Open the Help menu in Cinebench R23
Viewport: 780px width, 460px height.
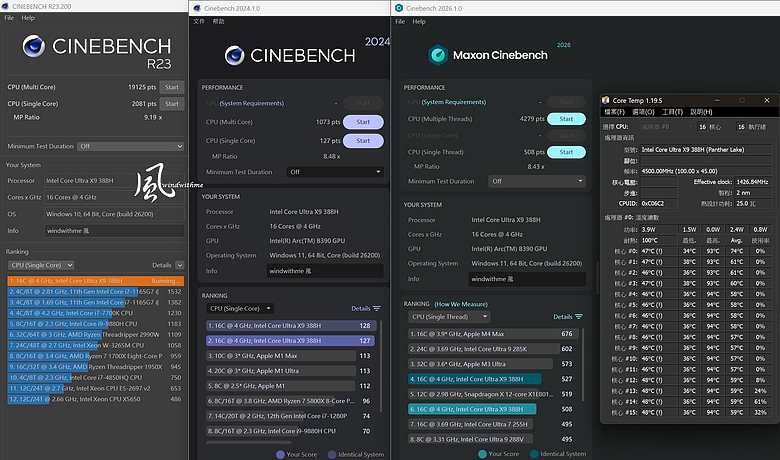[28, 18]
